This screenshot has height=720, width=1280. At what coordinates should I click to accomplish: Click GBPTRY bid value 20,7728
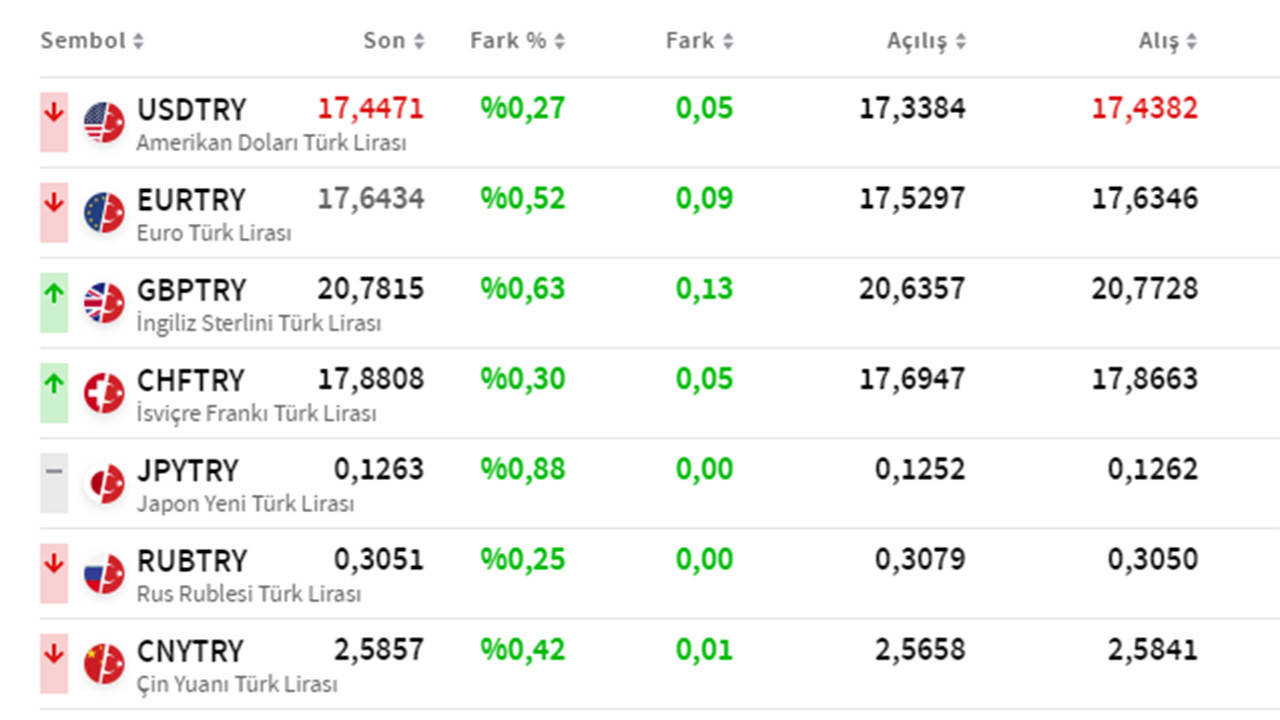(1145, 289)
